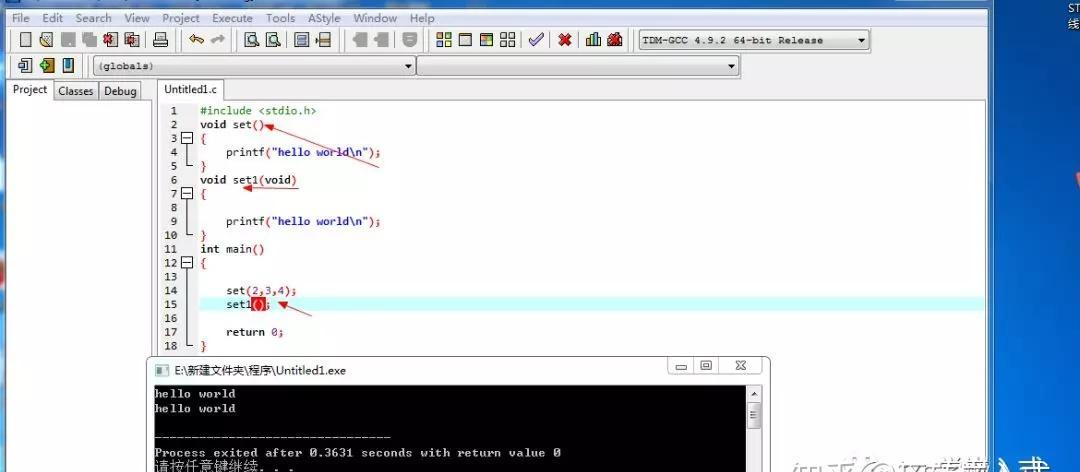The width and height of the screenshot is (1080, 472).
Task: Click the Compile & Run icon
Action: tap(487, 40)
